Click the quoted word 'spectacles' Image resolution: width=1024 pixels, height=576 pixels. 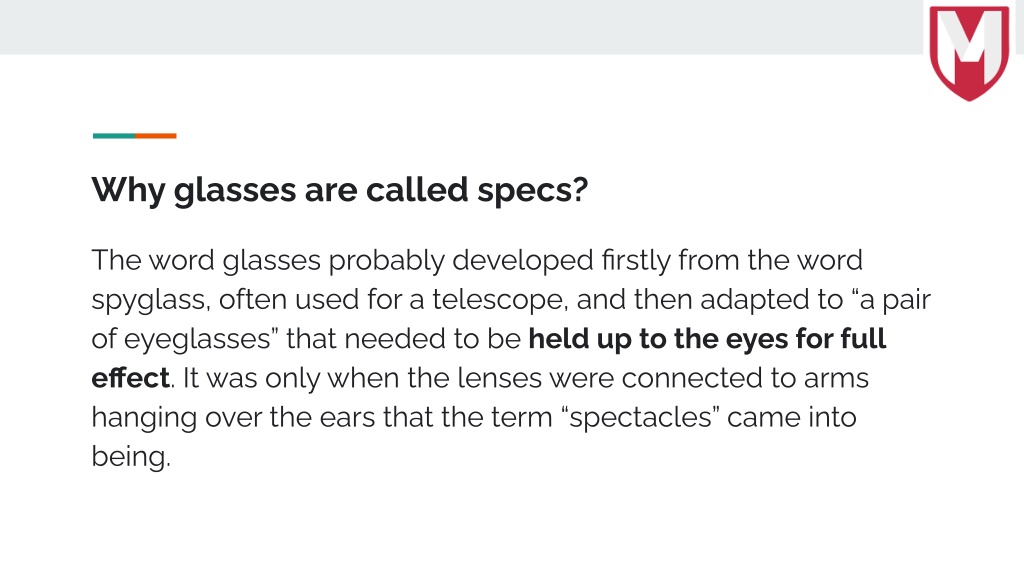click(x=640, y=418)
